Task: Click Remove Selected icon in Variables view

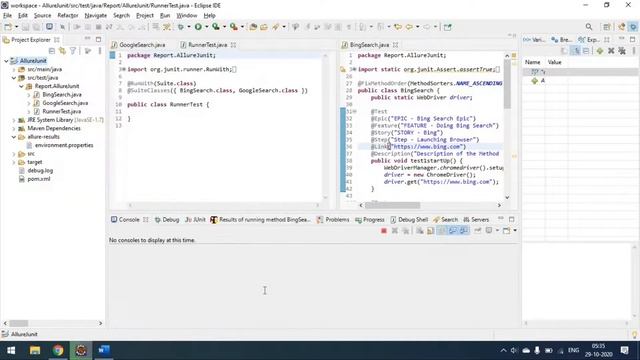Action: tap(611, 51)
